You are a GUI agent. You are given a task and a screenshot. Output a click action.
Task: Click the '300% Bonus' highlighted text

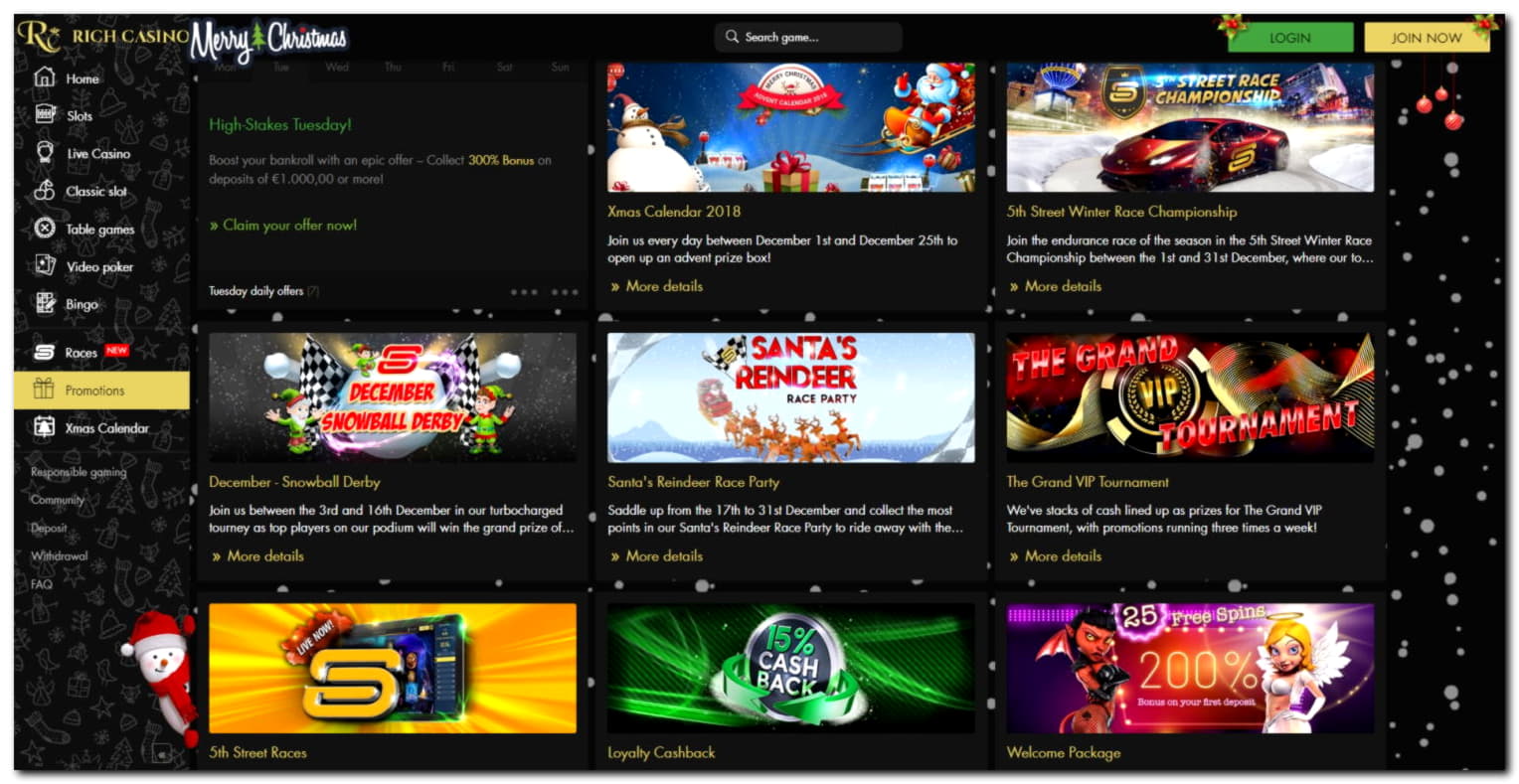(501, 160)
